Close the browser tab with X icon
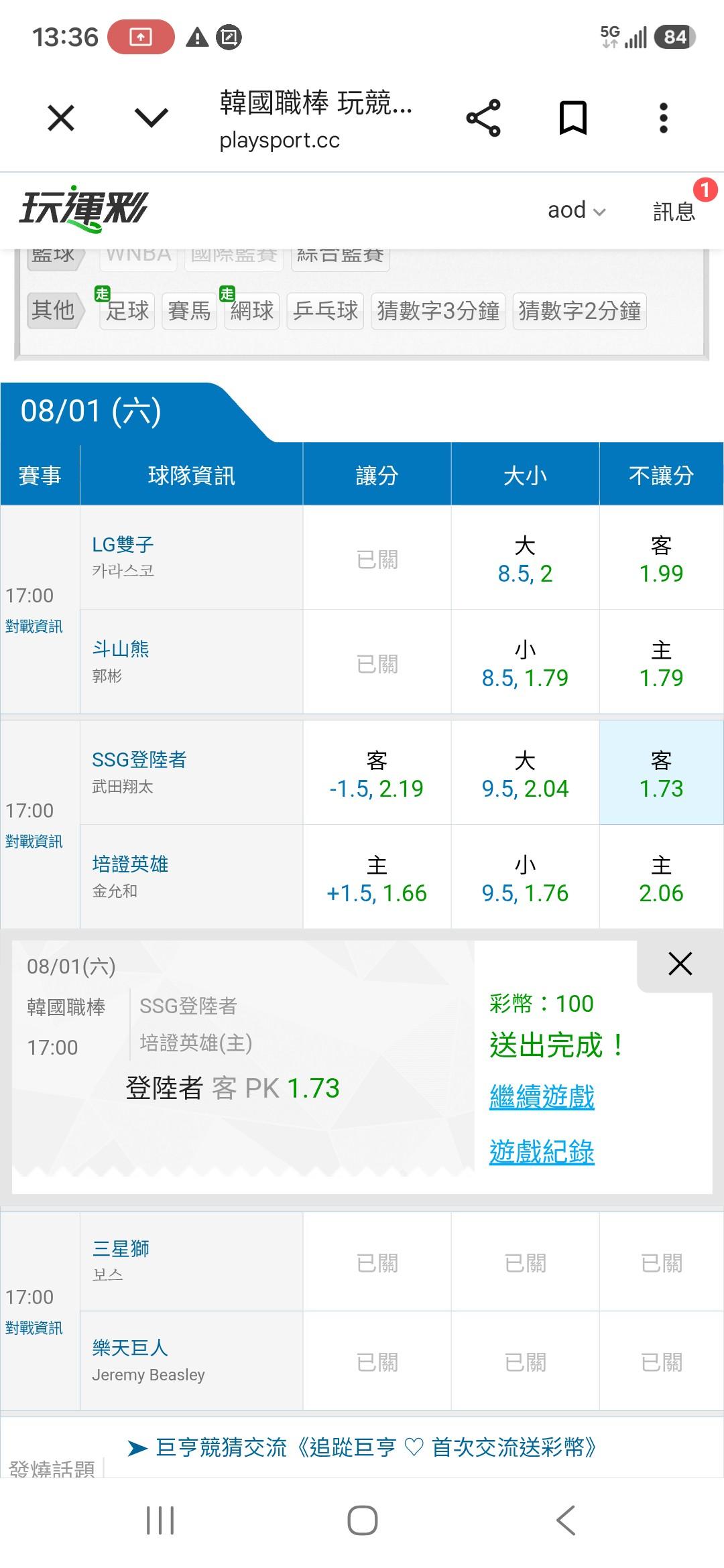724x1568 pixels. pos(61,119)
